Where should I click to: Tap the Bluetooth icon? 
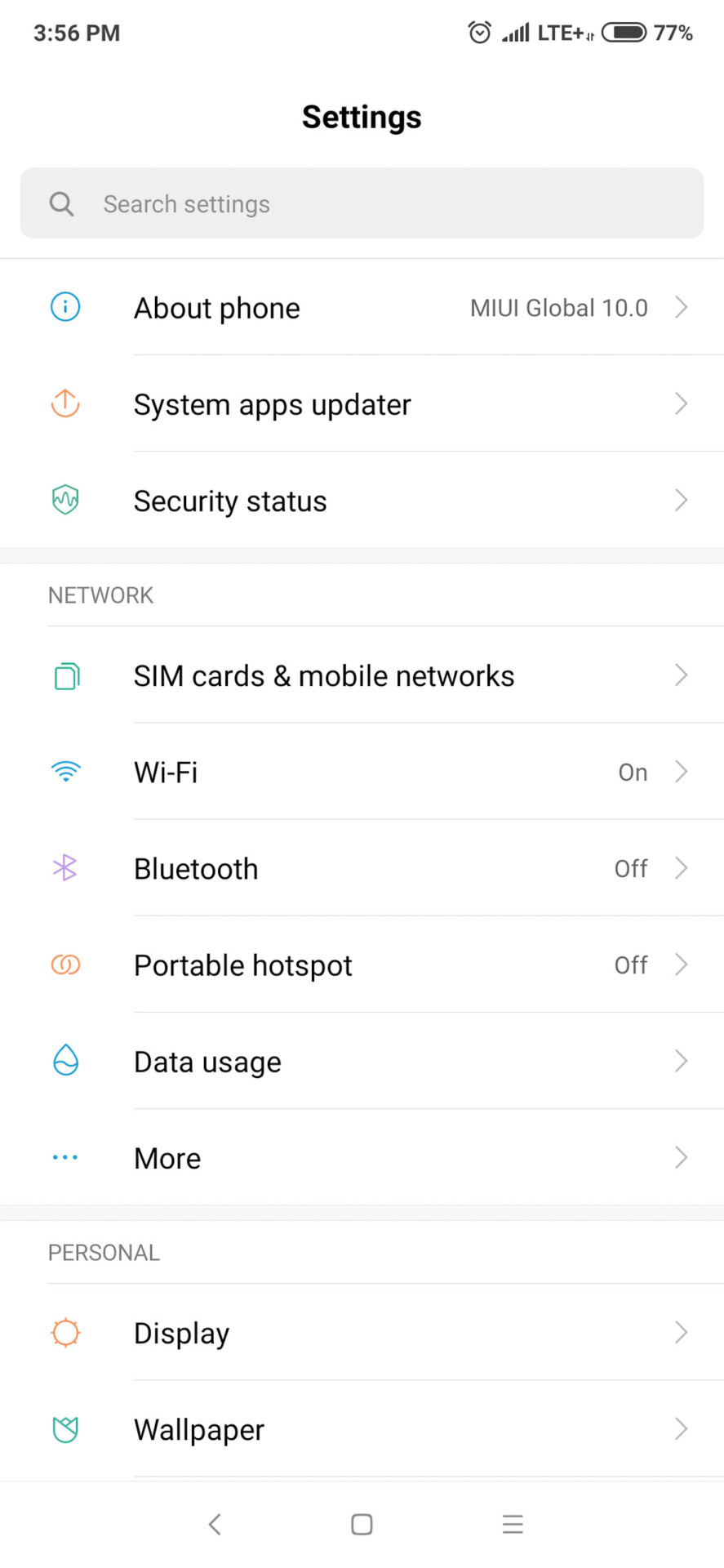65,868
